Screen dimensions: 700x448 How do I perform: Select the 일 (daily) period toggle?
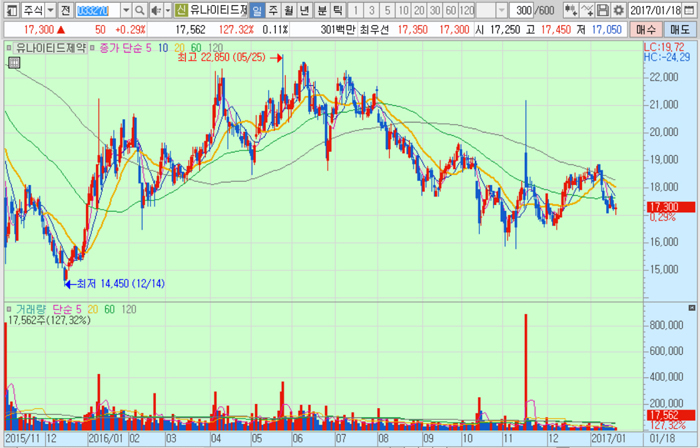[257, 10]
